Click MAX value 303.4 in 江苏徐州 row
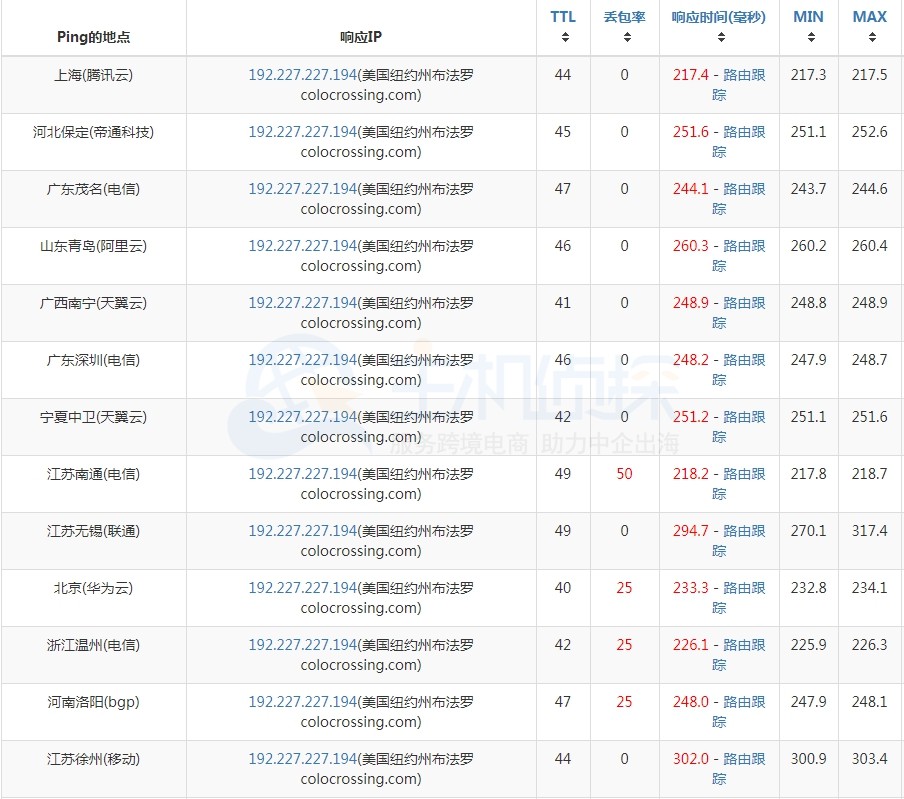The width and height of the screenshot is (904, 799). (869, 760)
